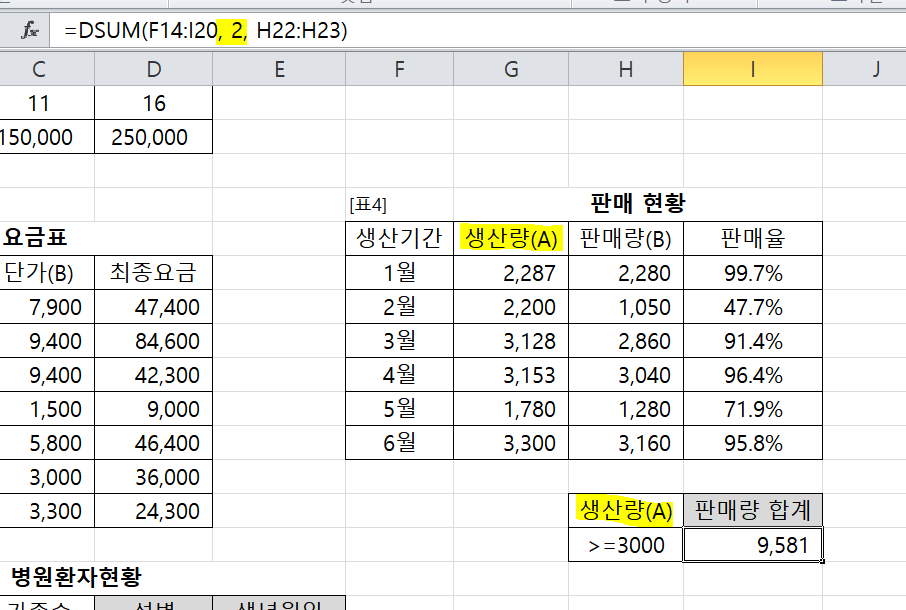This screenshot has height=610, width=906.
Task: Select the 생산기간 header cell in 표4
Action: coord(399,238)
